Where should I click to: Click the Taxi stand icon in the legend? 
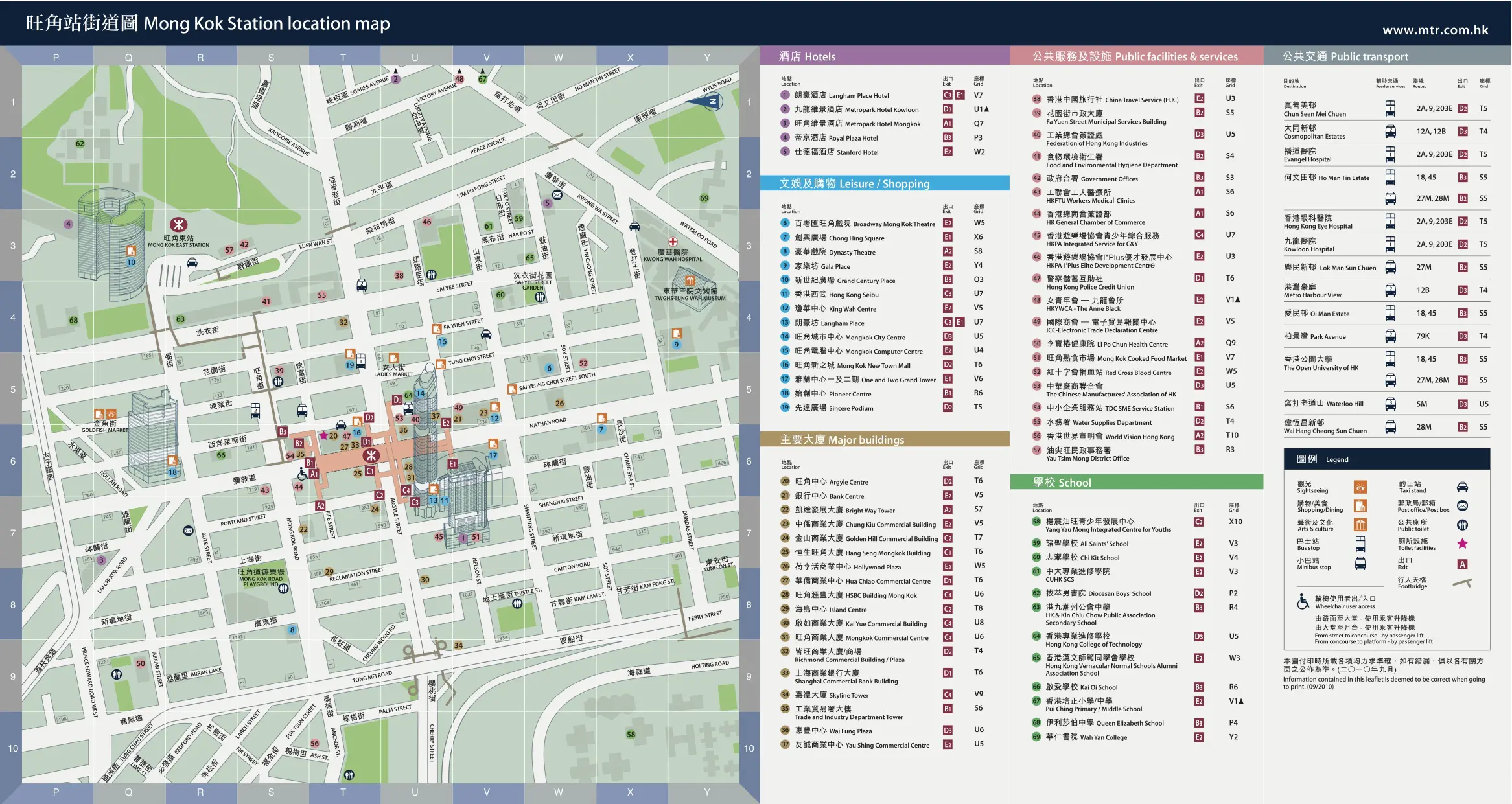click(x=1462, y=487)
